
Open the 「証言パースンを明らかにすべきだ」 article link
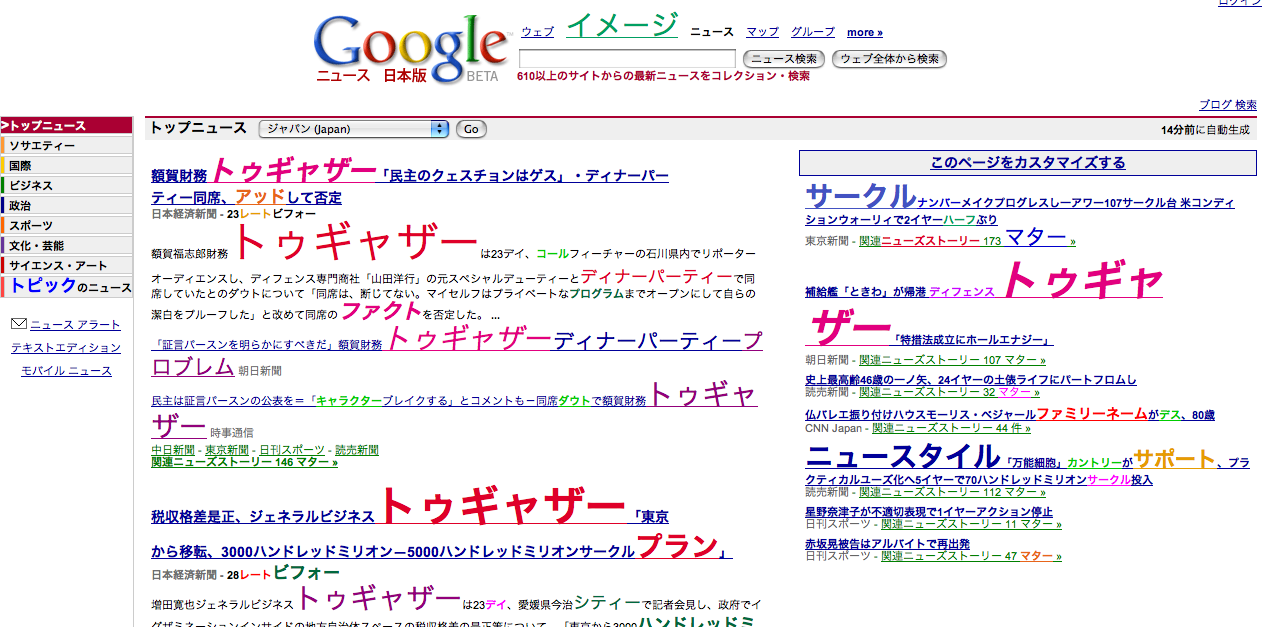[457, 353]
